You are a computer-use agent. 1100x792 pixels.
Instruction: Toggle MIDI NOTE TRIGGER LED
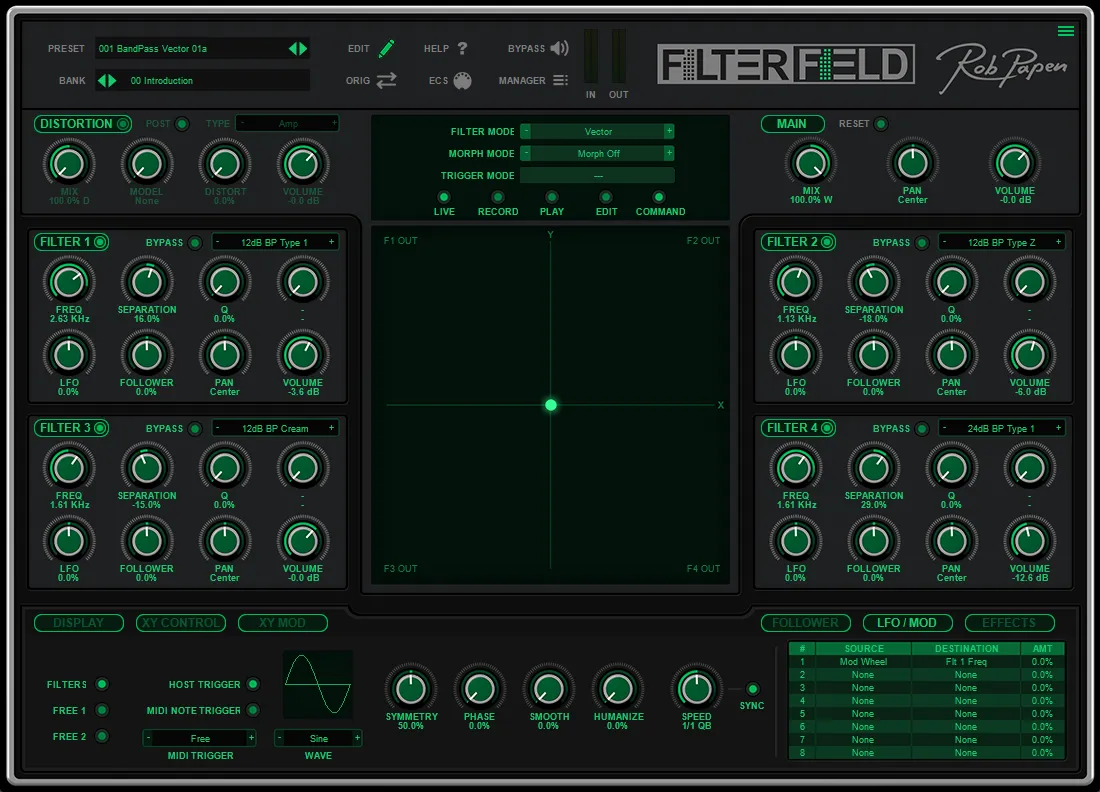(x=253, y=711)
